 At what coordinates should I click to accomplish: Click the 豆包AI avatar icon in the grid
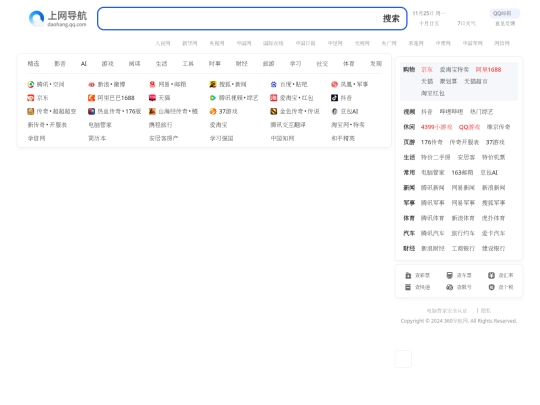(x=334, y=111)
